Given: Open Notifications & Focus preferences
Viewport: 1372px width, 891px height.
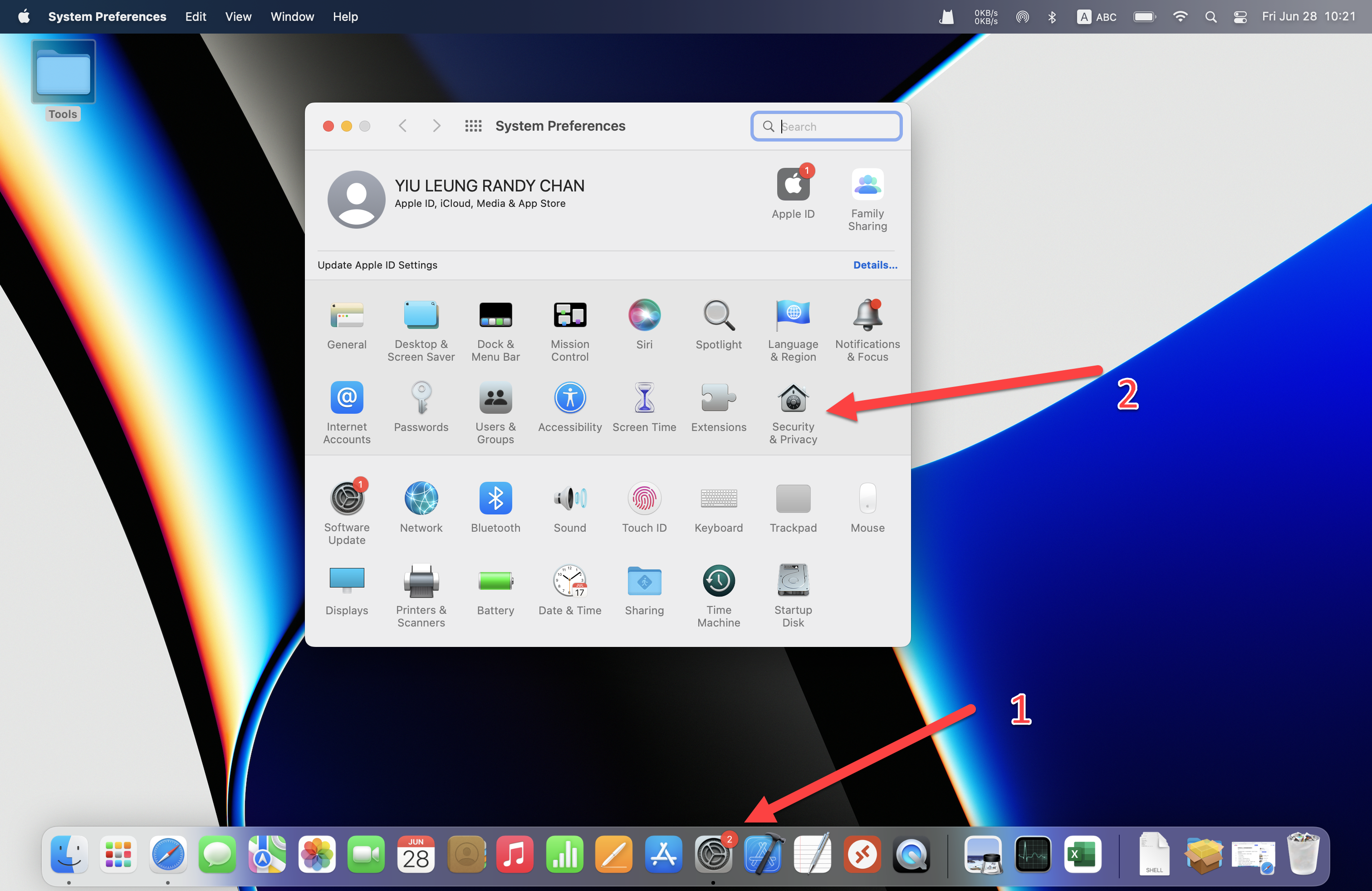Looking at the screenshot, I should pyautogui.click(x=867, y=316).
